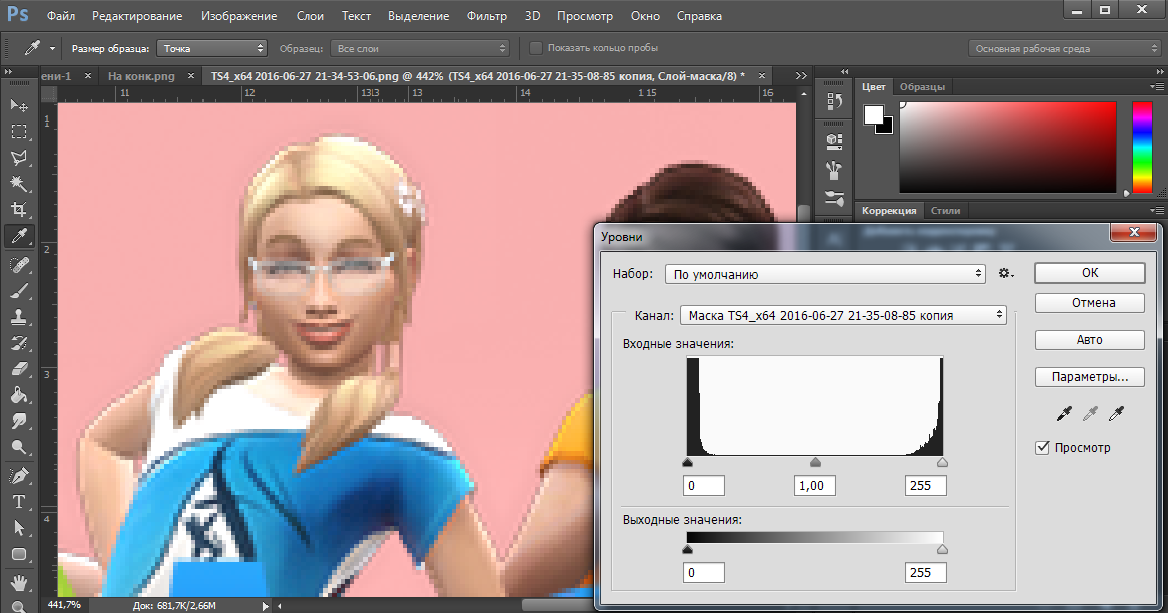This screenshot has height=613, width=1168.
Task: Open the Набор preset dropdown
Action: [x=825, y=274]
